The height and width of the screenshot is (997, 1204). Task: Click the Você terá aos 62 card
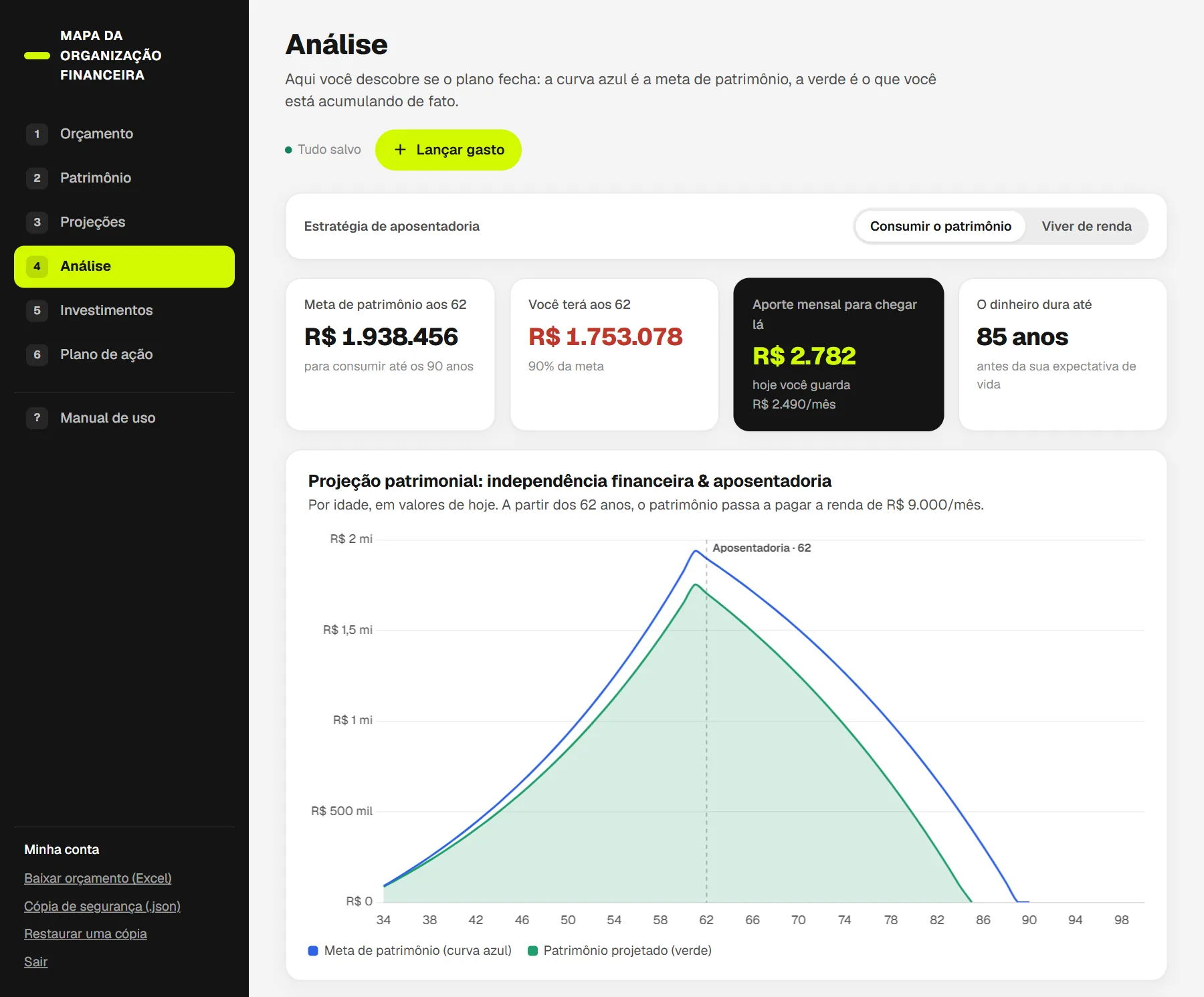(x=614, y=354)
